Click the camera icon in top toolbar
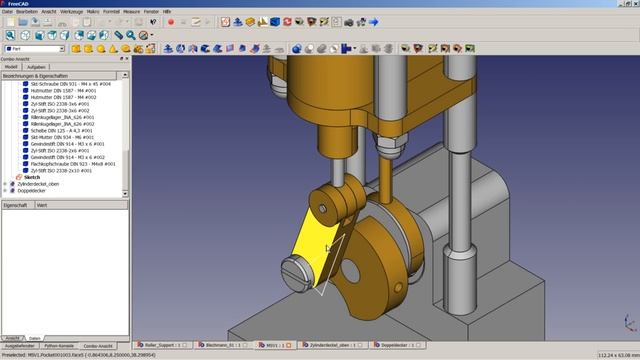Image resolution: width=640 pixels, height=360 pixels. (349, 22)
